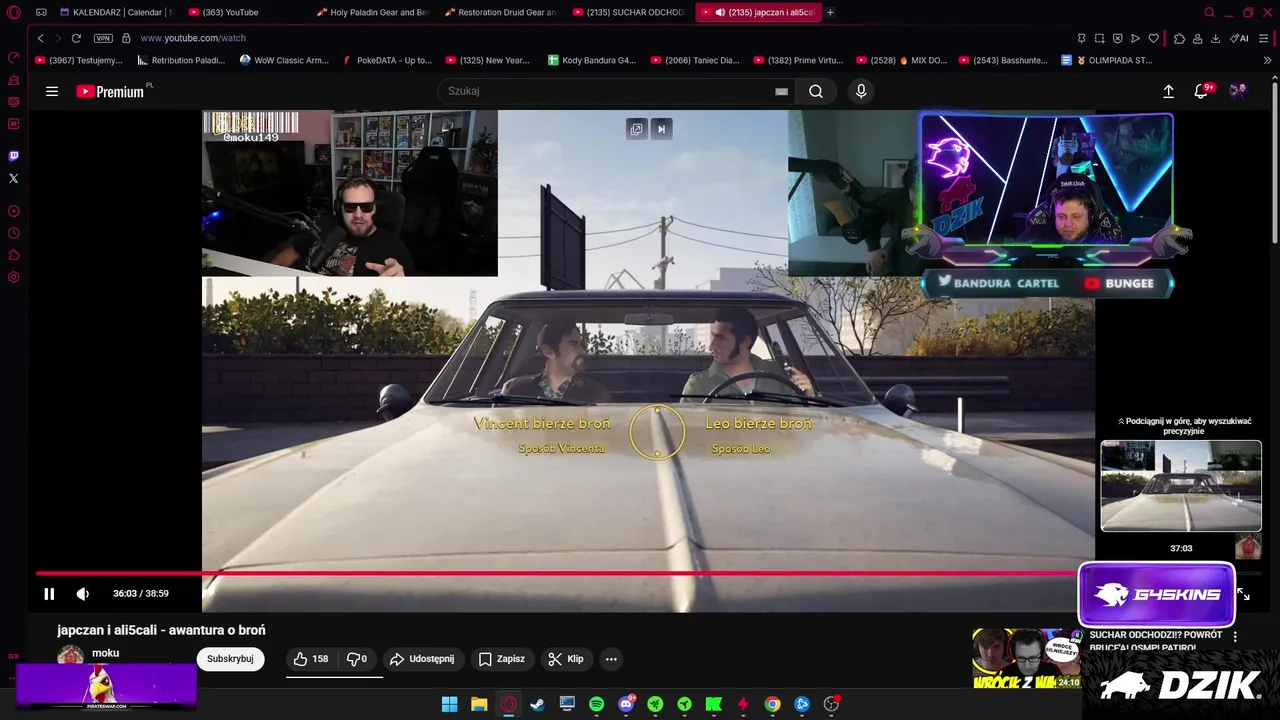The width and height of the screenshot is (1280, 720).
Task: Toggle the Opera VPN badge
Action: pos(103,38)
